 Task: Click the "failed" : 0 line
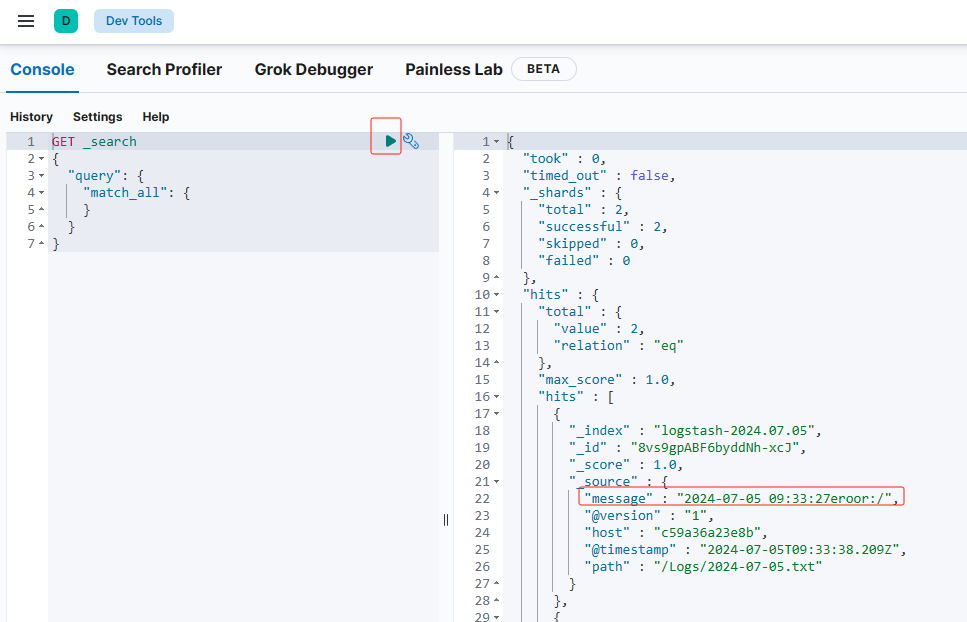(584, 261)
